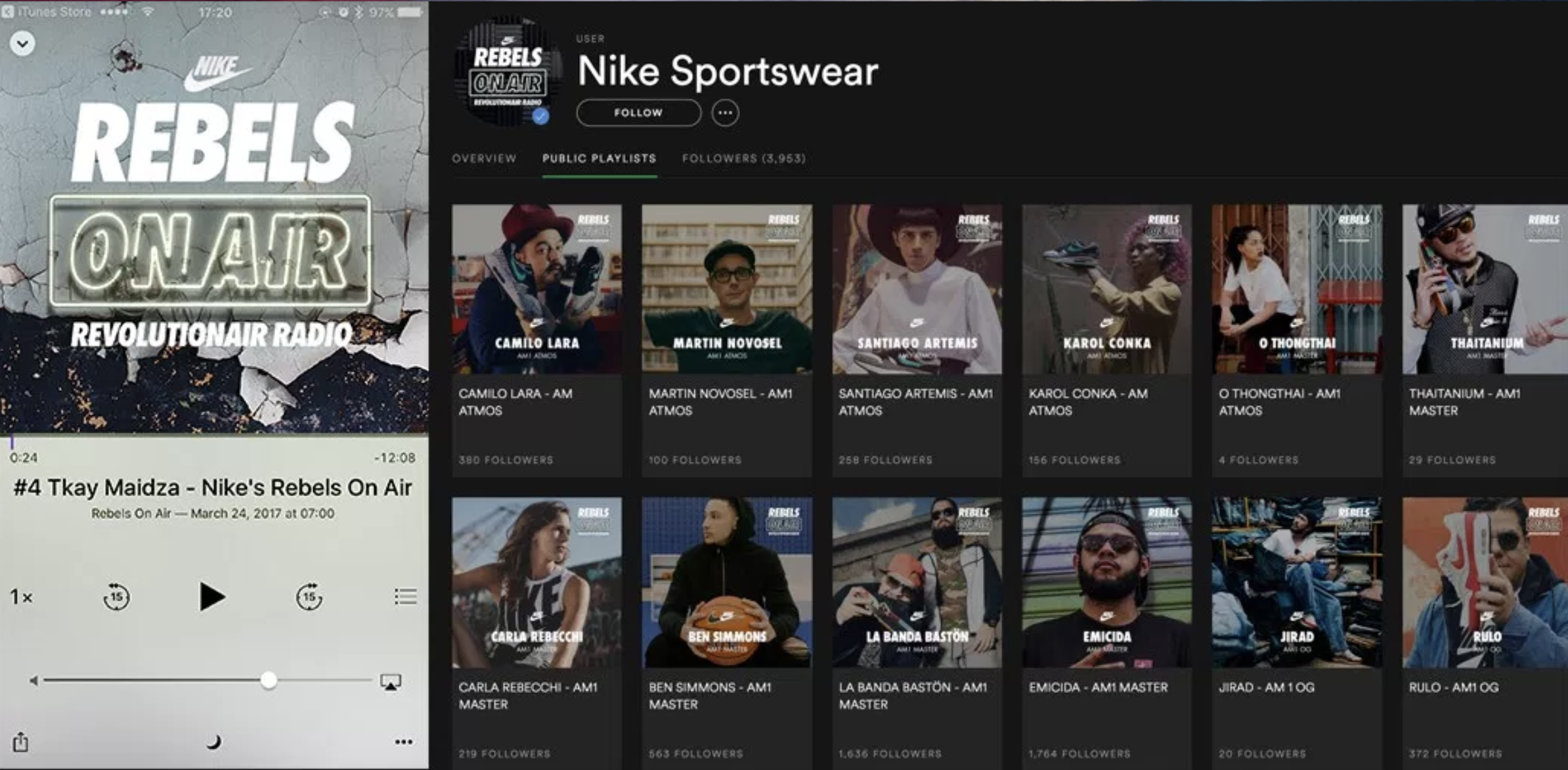This screenshot has height=770, width=1568.
Task: Open Rulo playlist cover
Action: (1485, 583)
